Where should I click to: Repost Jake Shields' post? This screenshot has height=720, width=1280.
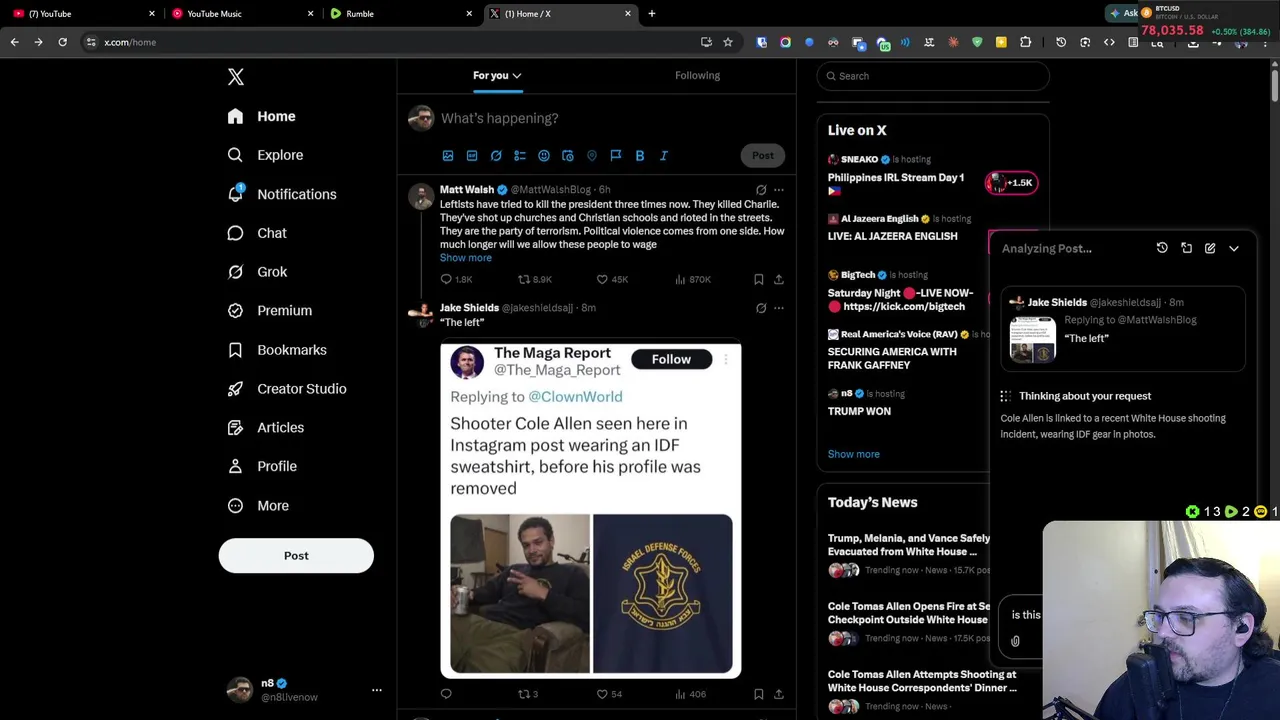528,694
